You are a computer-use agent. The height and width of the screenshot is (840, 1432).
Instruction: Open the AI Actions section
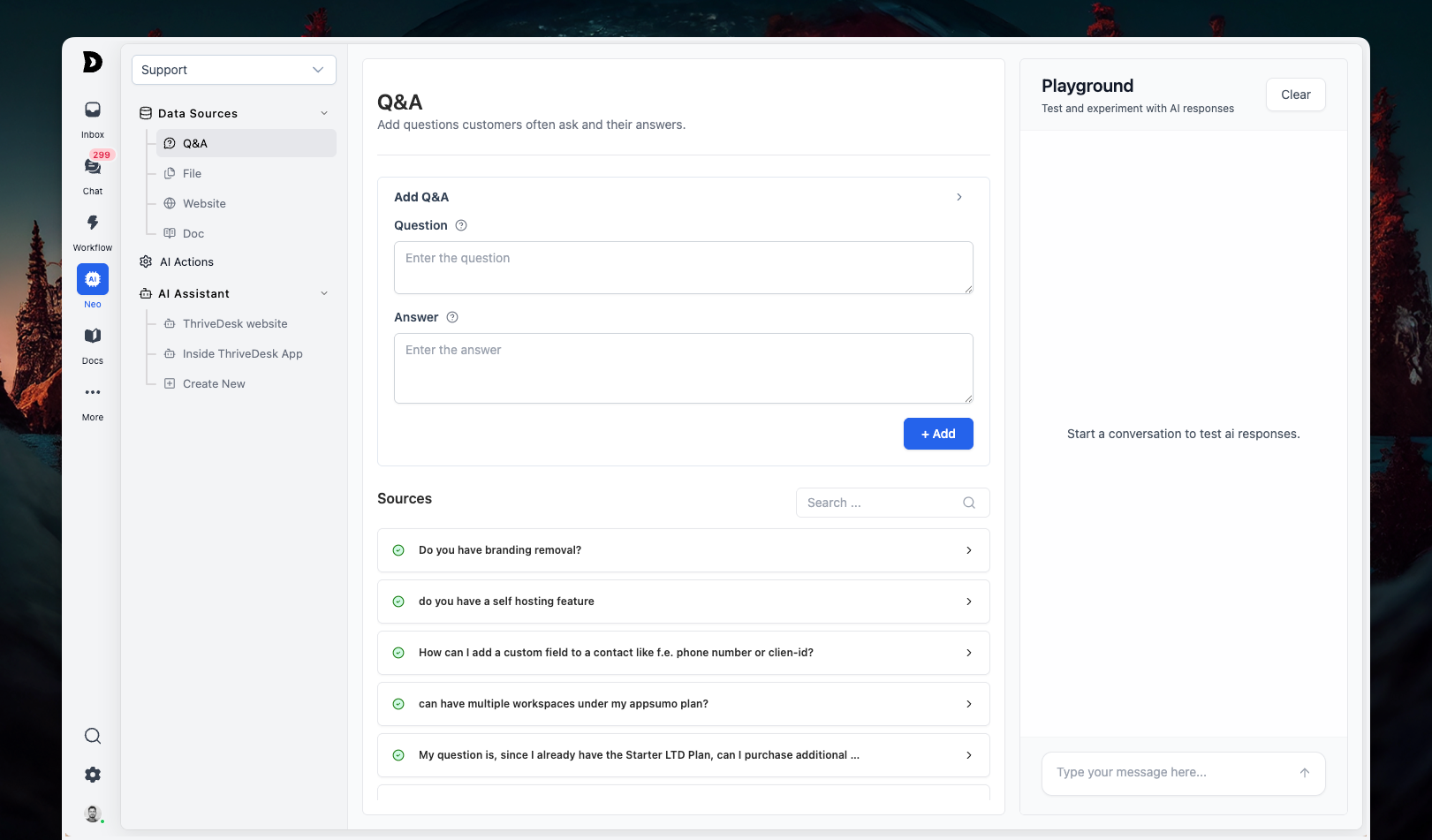[186, 261]
